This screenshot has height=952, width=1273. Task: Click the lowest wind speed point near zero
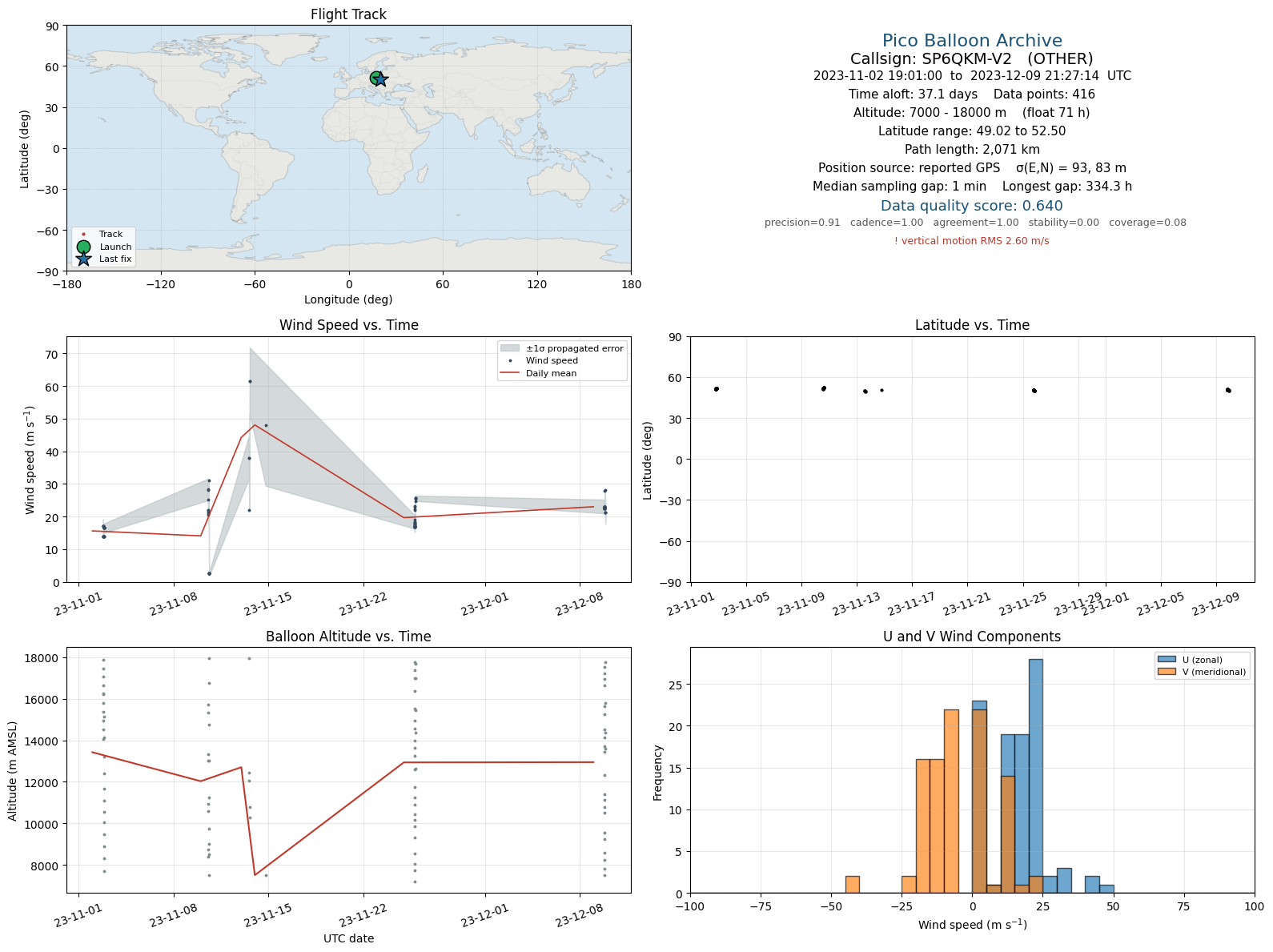[x=210, y=573]
